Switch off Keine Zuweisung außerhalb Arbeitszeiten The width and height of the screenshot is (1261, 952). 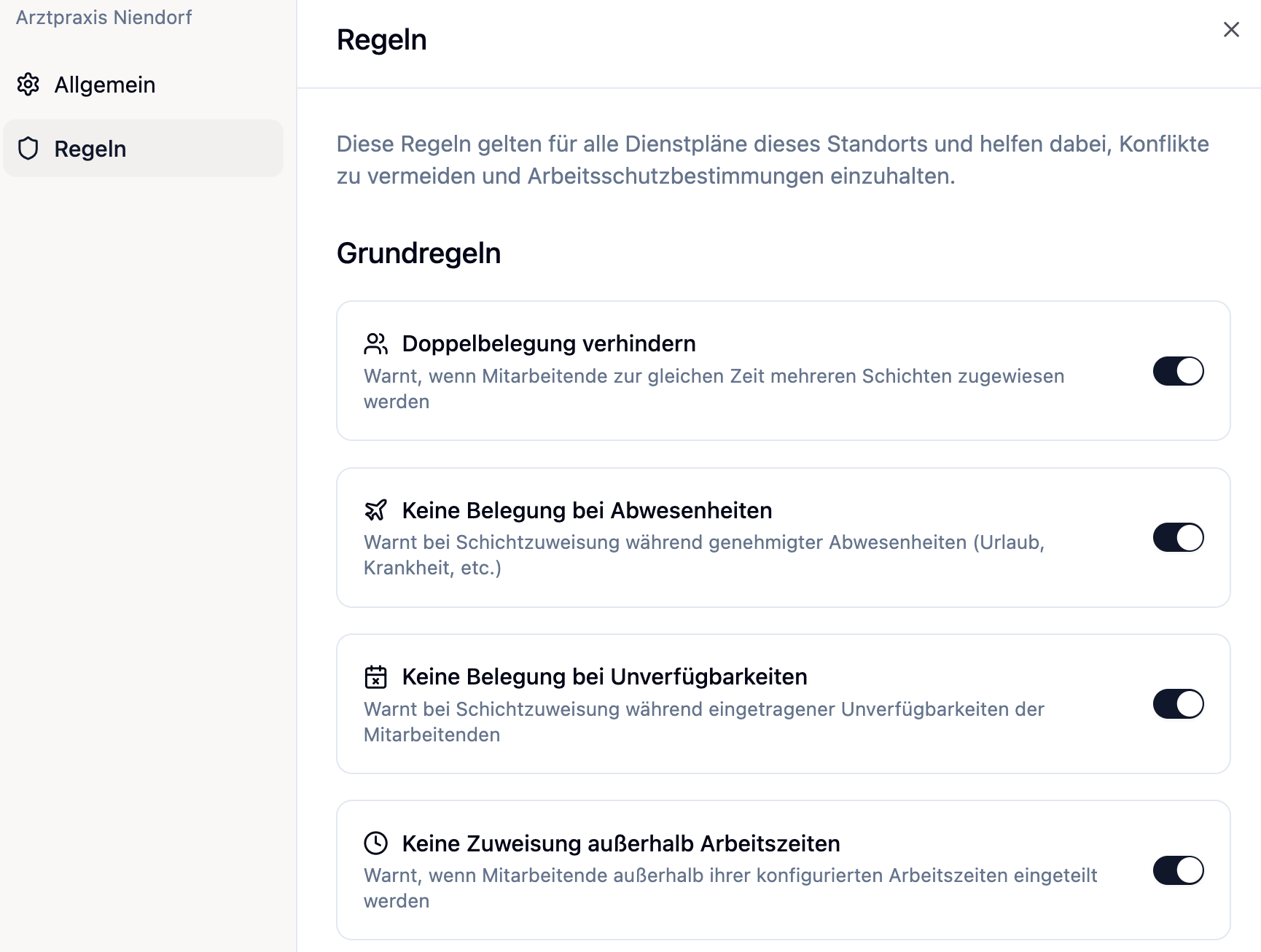click(1178, 870)
